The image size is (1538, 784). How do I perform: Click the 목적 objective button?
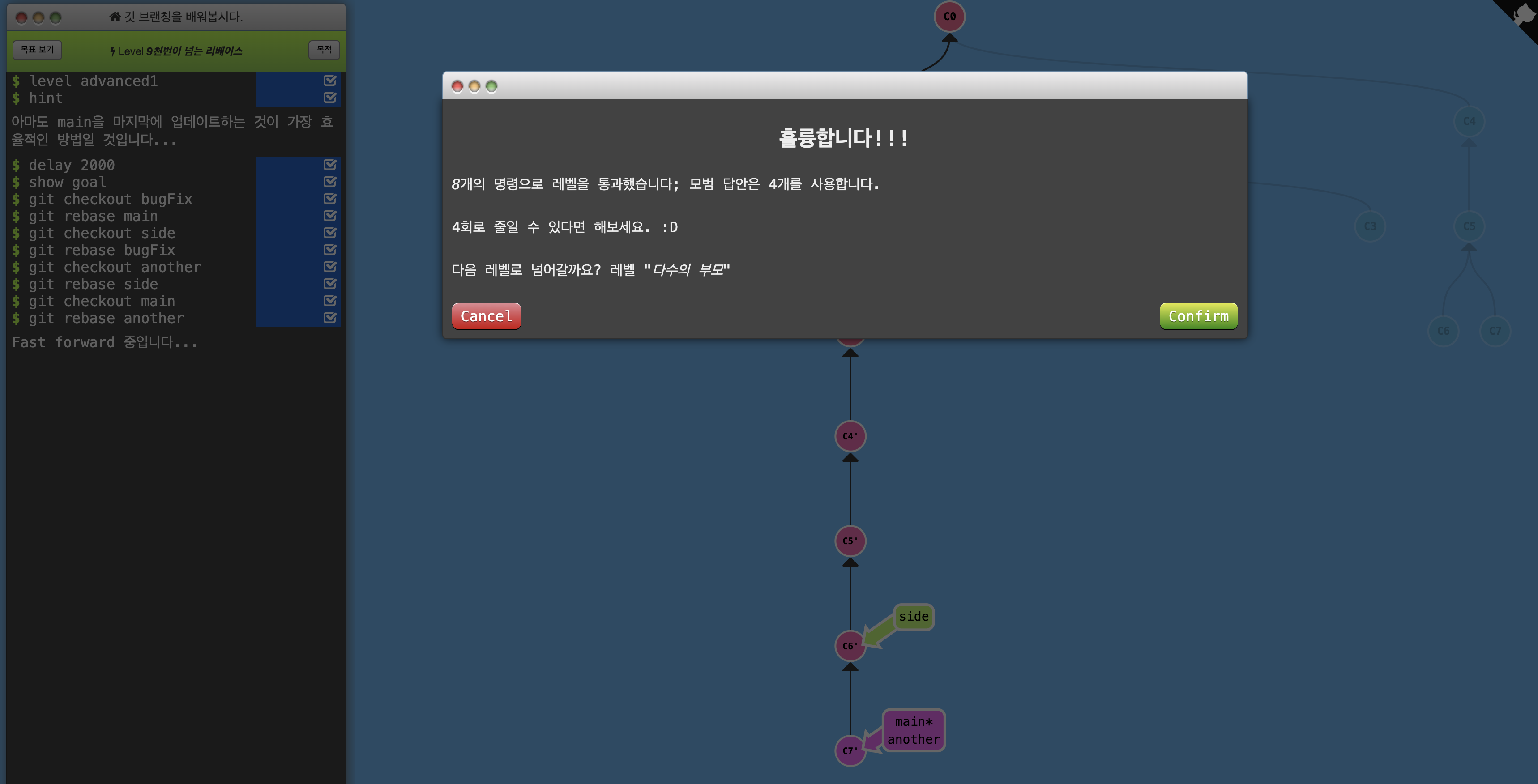(324, 50)
